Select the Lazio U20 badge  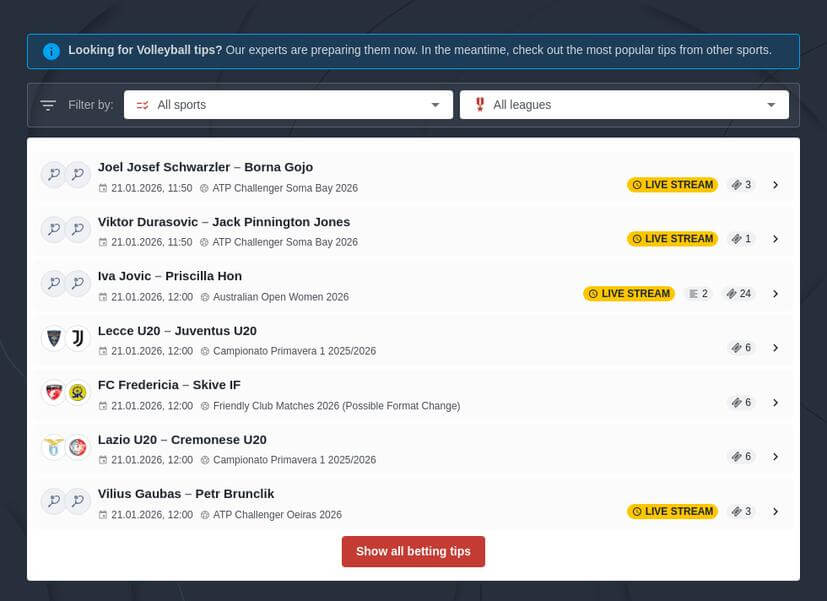52,447
